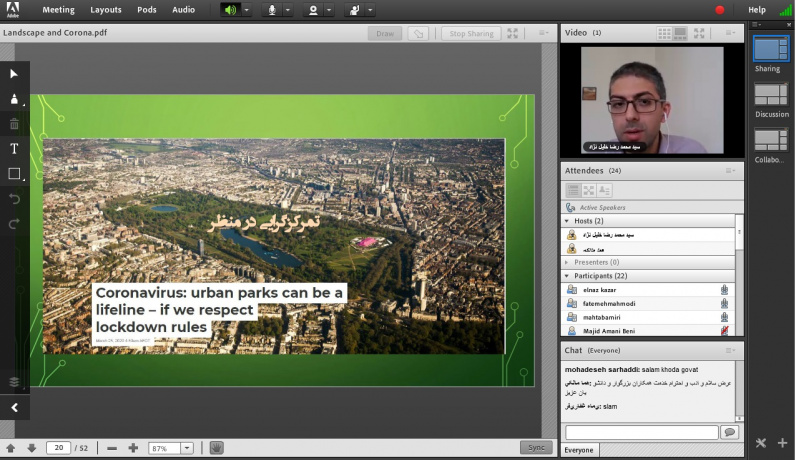Select the arrow selection tool
This screenshot has height=460, width=796.
click(14, 74)
